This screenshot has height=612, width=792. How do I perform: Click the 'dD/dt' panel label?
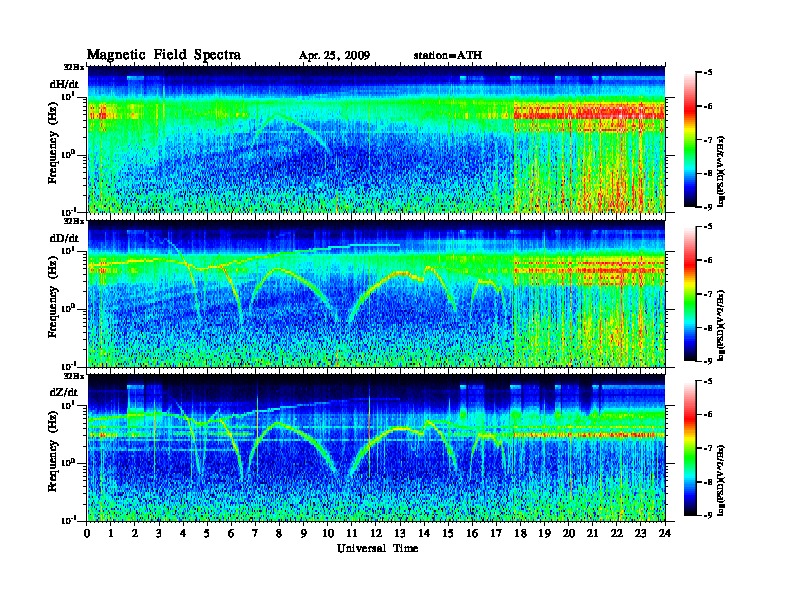pyautogui.click(x=64, y=238)
